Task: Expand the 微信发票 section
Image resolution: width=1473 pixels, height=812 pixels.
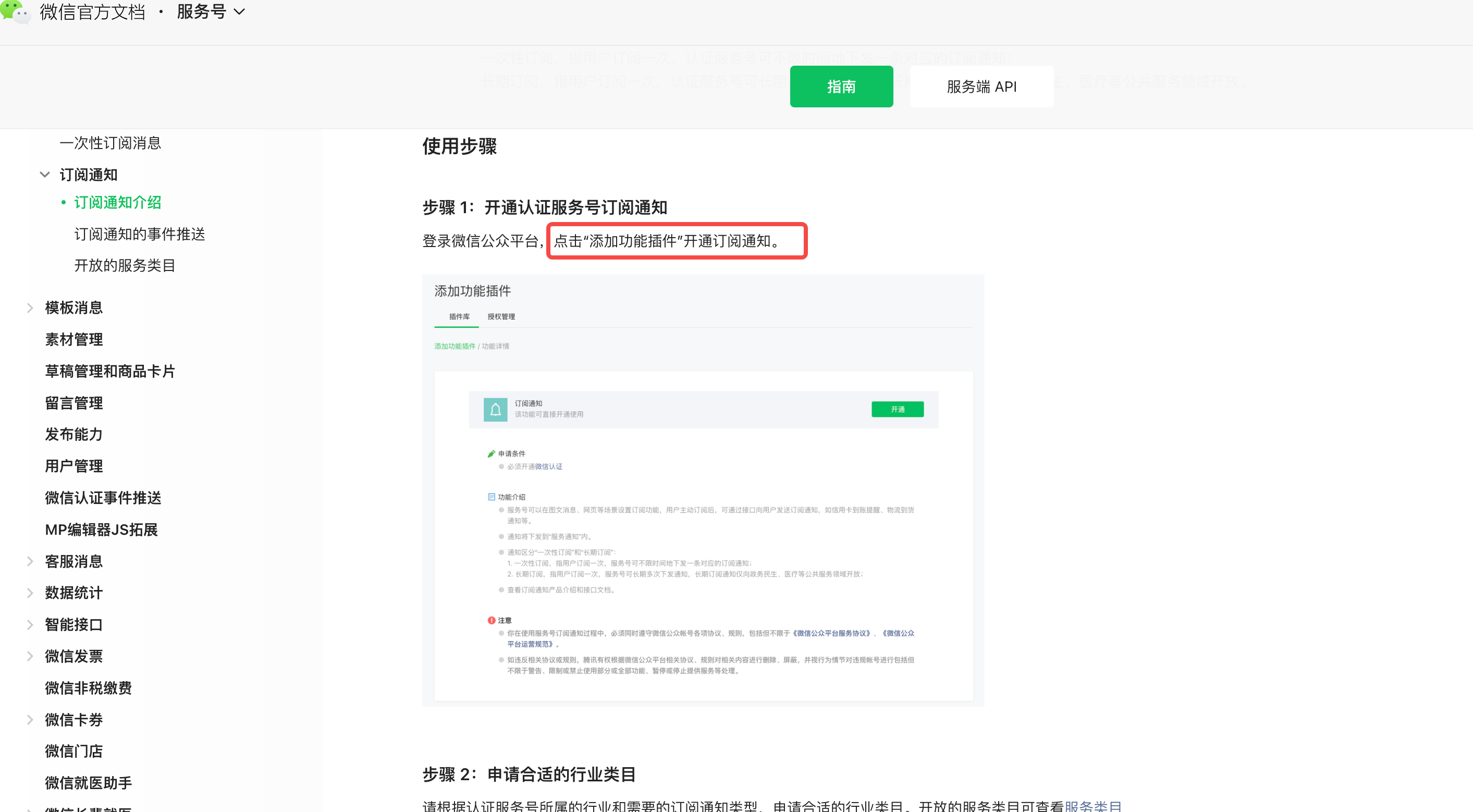Action: (x=30, y=657)
